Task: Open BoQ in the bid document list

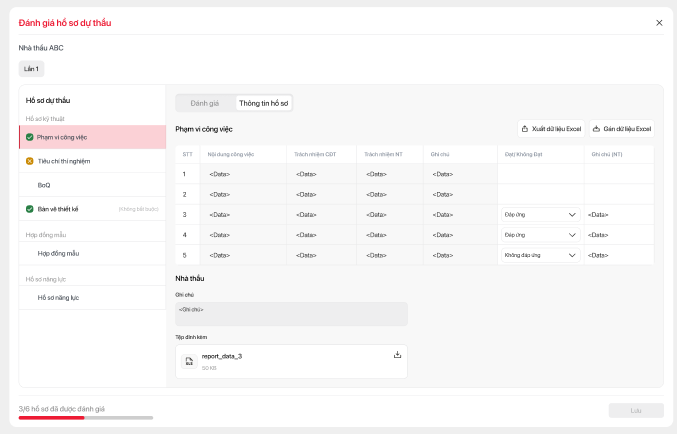Action: 44,185
